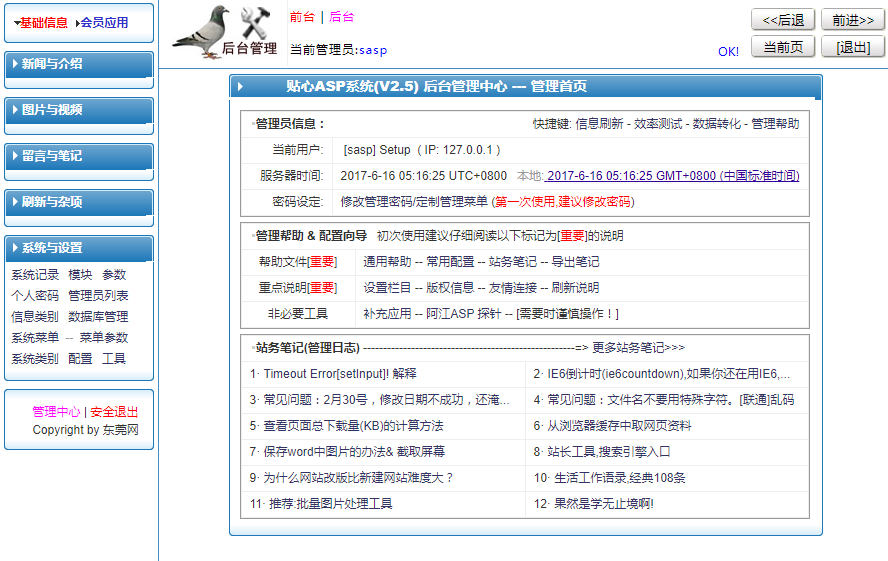
Task: Click the 前进>> button
Action: pyautogui.click(x=853, y=20)
